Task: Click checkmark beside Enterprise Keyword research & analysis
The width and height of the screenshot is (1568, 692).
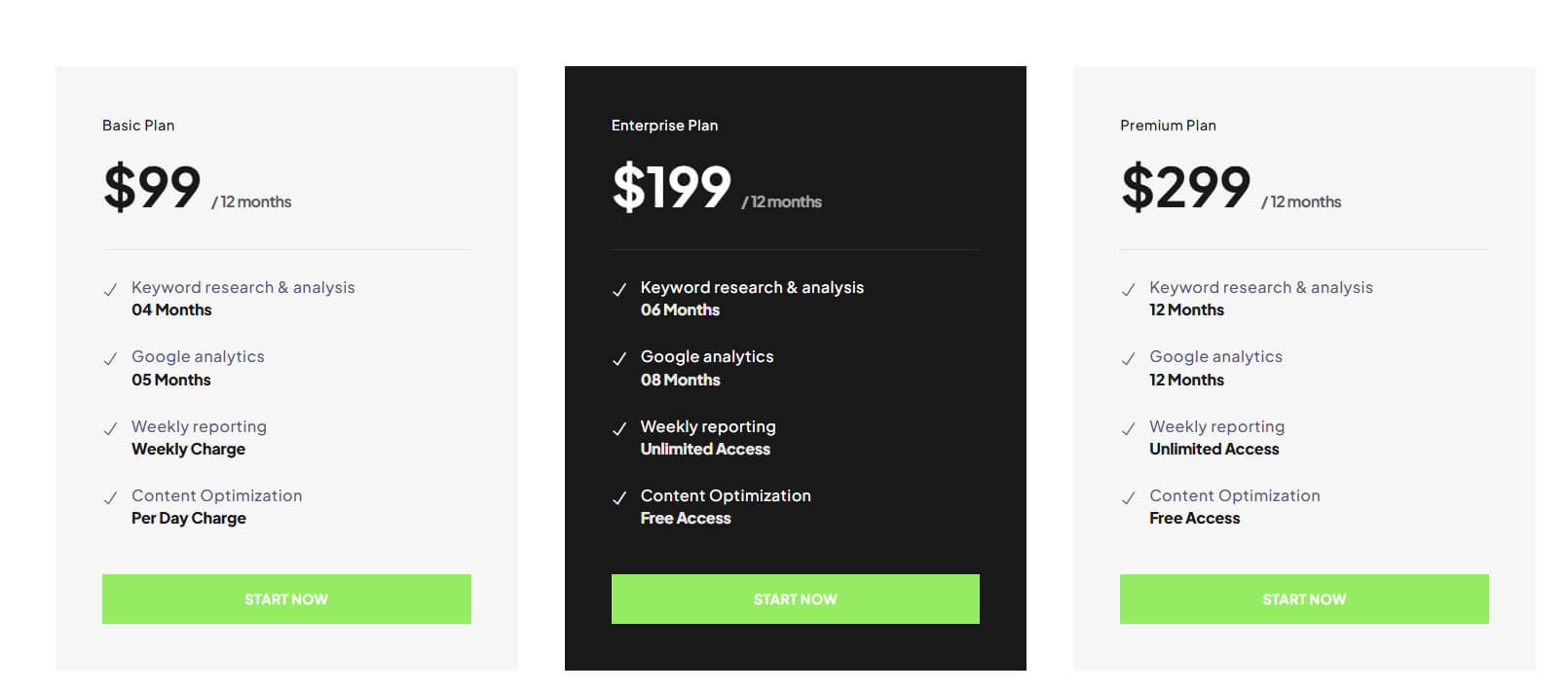Action: click(x=619, y=290)
